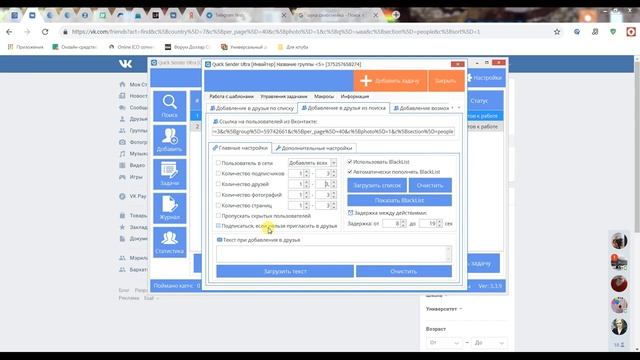The height and width of the screenshot is (360, 640).
Task: Uncheck Использовать BlackList
Action: pos(350,162)
